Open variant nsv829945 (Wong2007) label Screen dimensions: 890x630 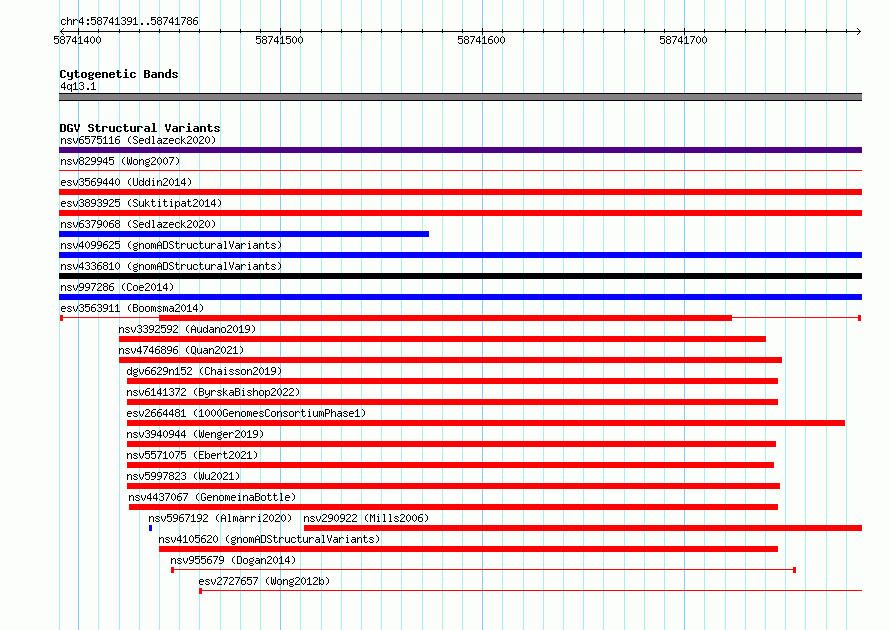pos(120,161)
